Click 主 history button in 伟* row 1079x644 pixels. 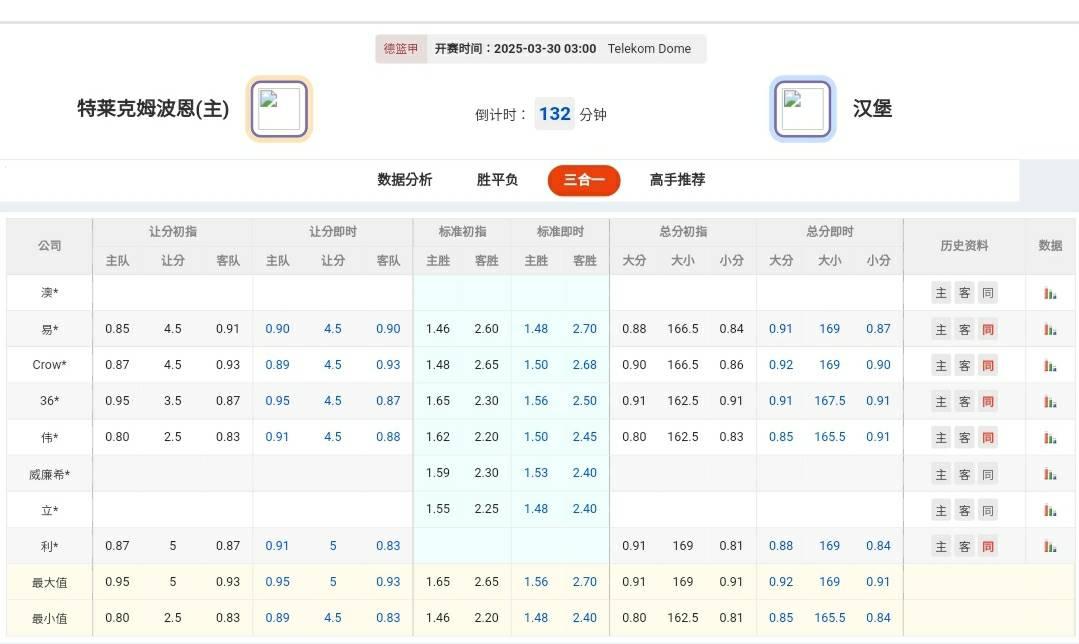pos(941,438)
